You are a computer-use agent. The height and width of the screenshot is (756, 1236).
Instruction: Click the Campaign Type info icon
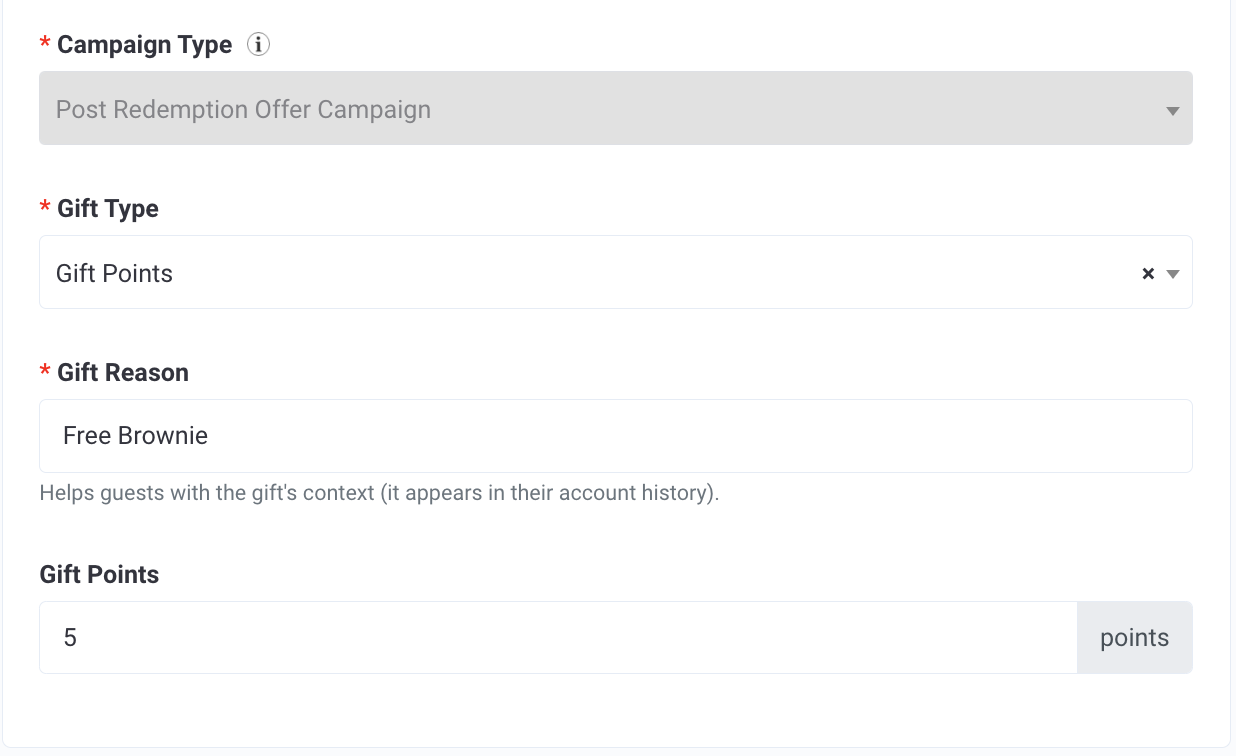258,45
